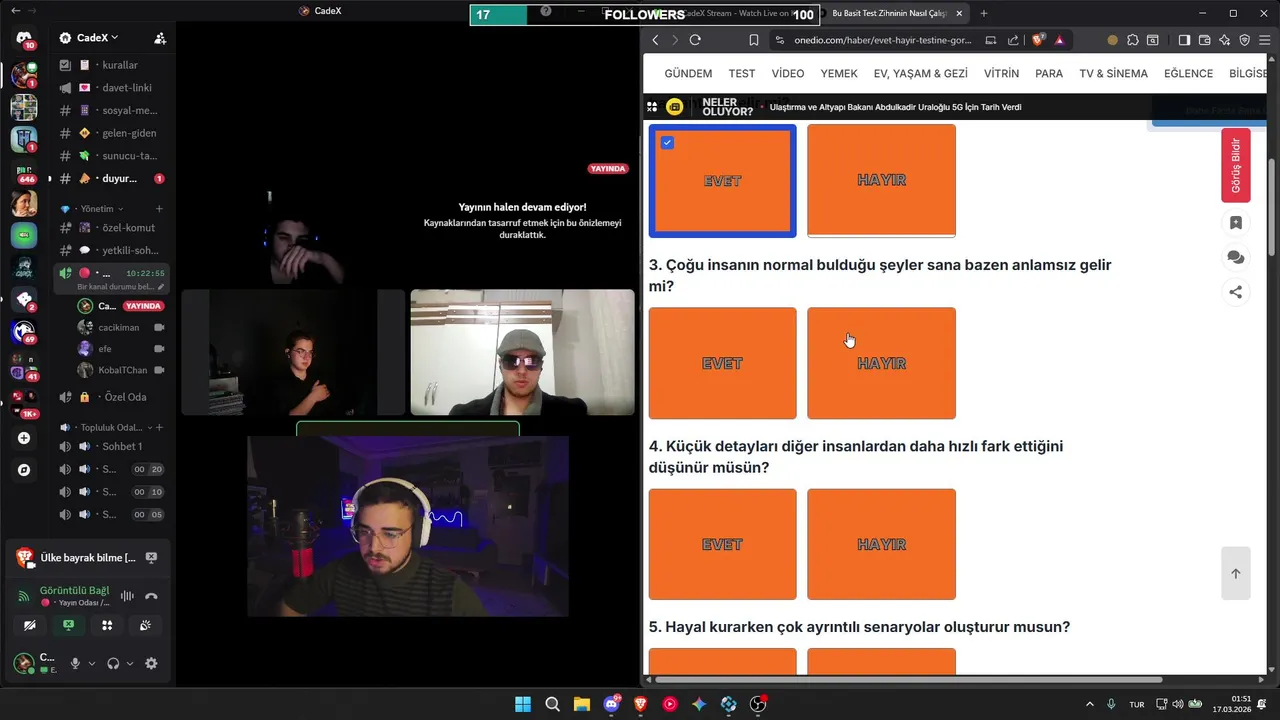Click the browser reload button
Screen dimensions: 1280x720
pos(695,40)
